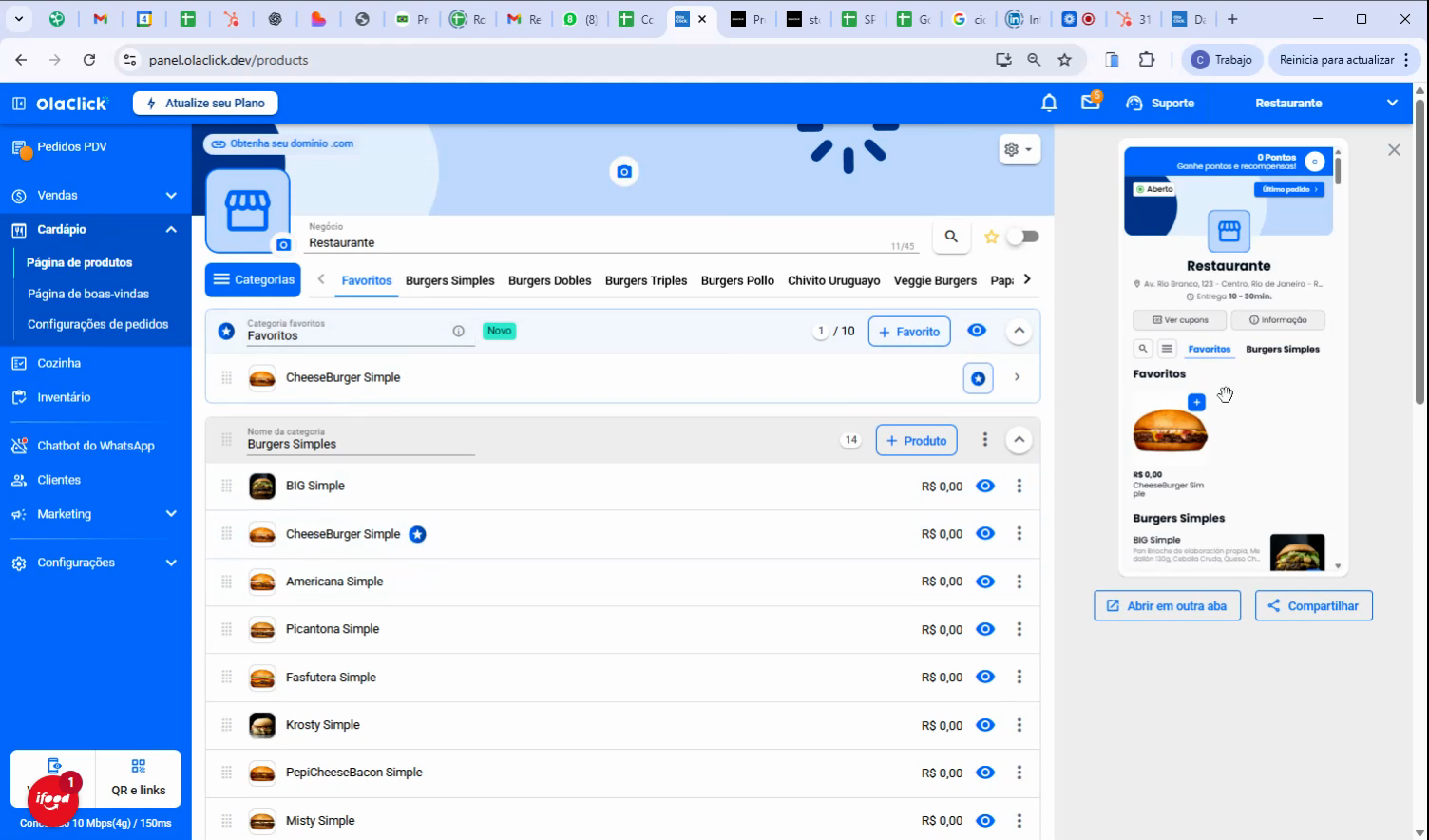
Task: Hide BIG Simple product visibility
Action: click(985, 486)
